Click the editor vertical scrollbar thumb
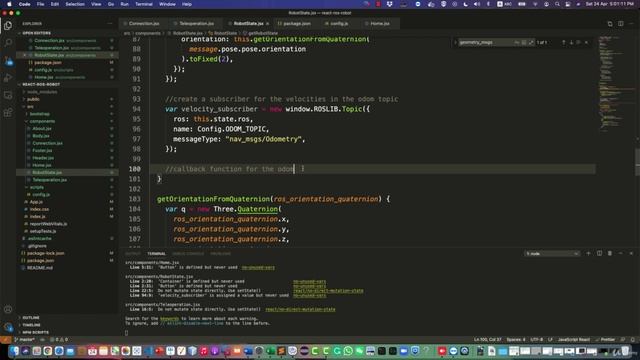This screenshot has height=360, width=640. click(637, 162)
